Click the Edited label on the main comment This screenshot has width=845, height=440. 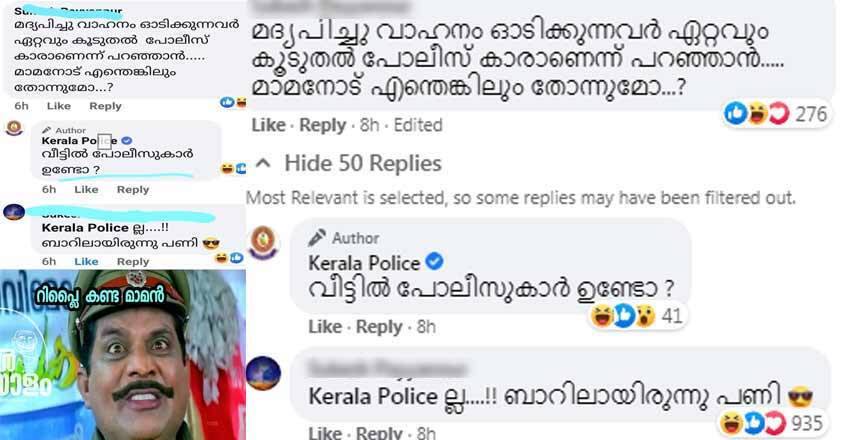tap(418, 125)
